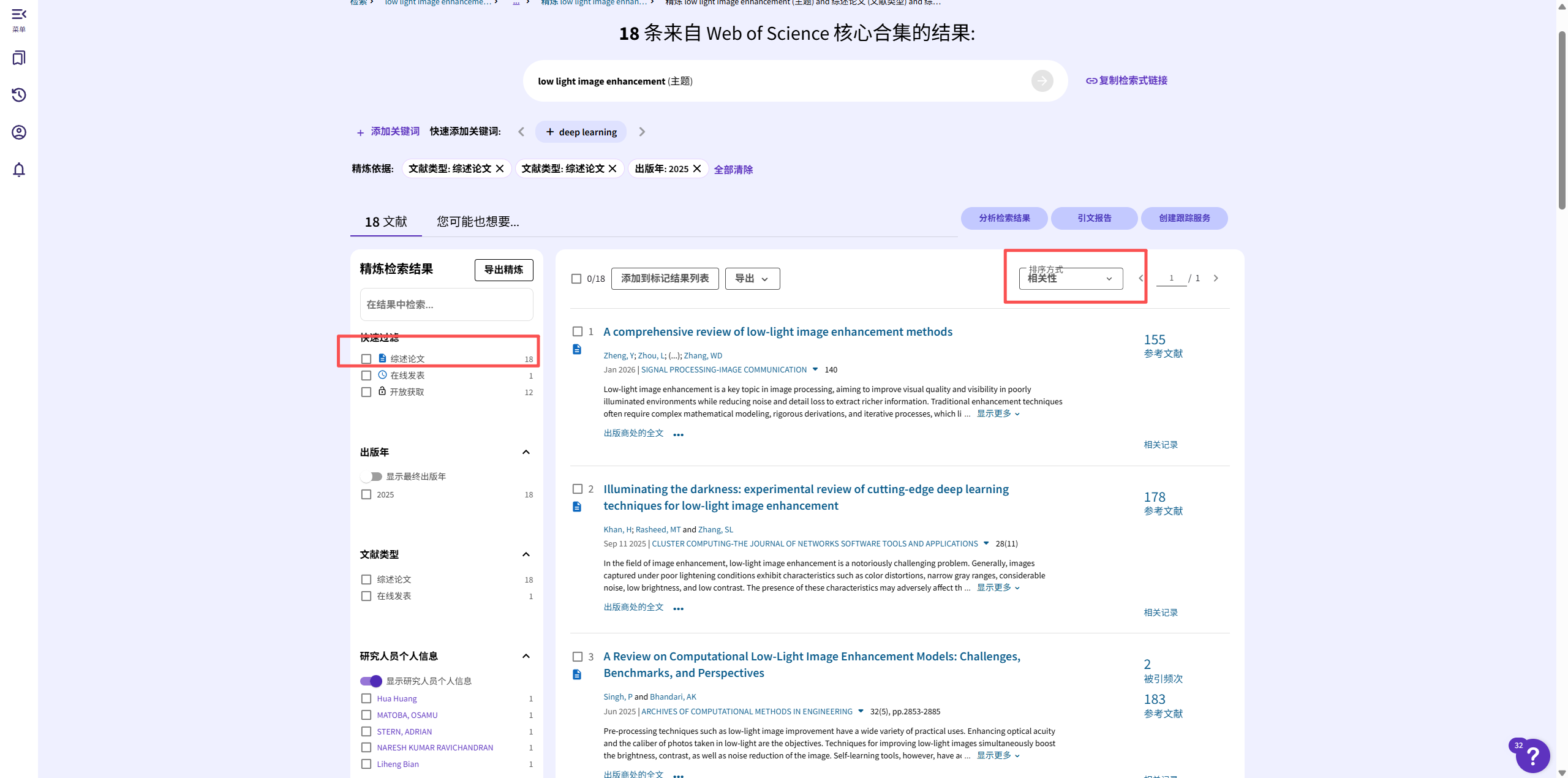
Task: Tick the Hua Huang researcher checkbox
Action: (x=366, y=698)
